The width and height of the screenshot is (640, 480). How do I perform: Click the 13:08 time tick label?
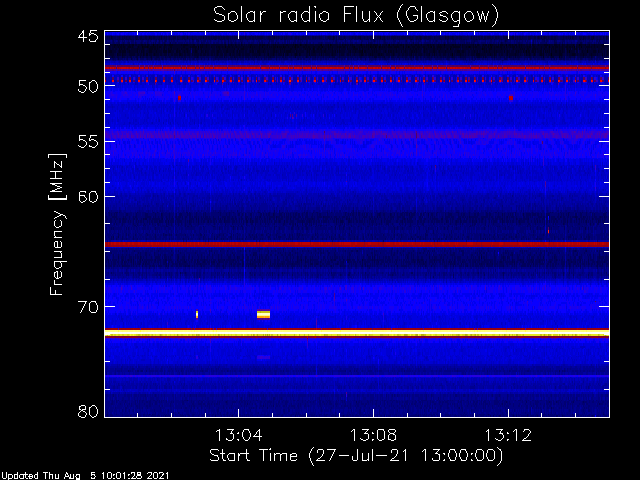tap(373, 435)
